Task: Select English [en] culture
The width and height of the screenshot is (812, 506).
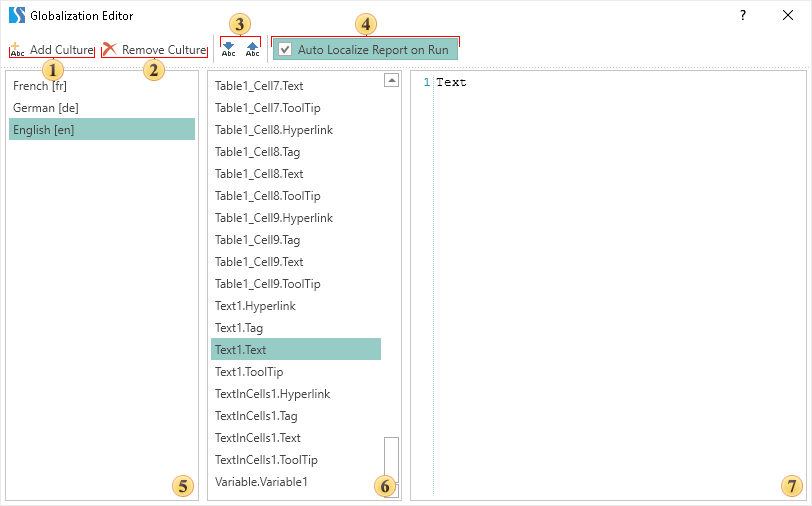Action: click(x=44, y=130)
